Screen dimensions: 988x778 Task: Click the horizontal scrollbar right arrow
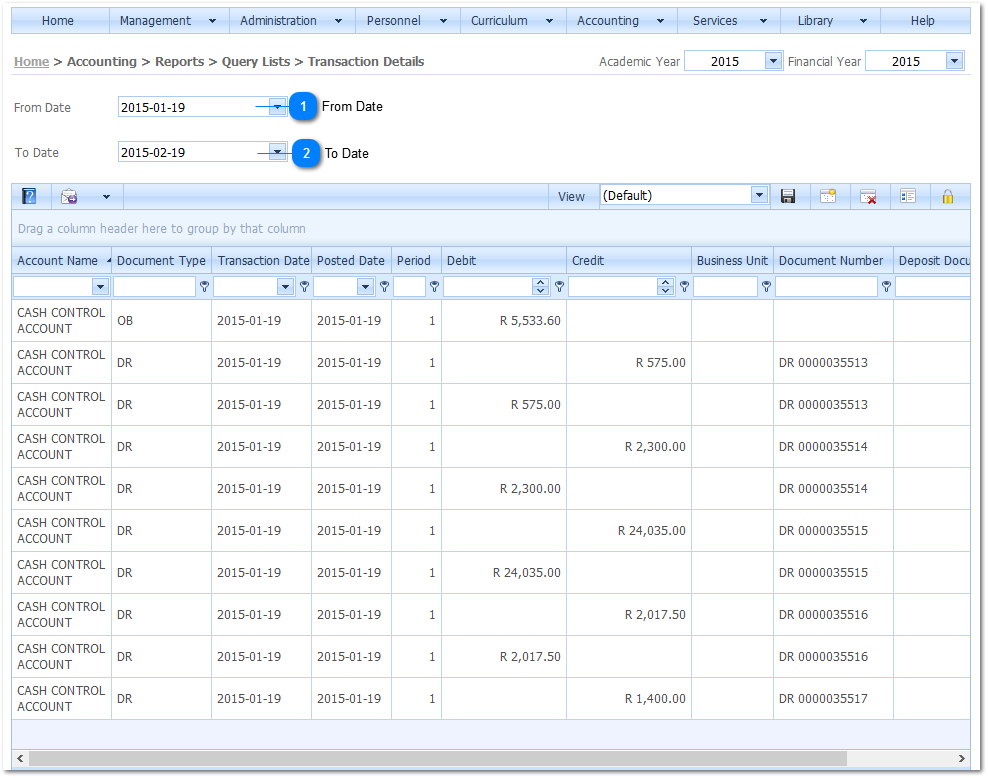(x=962, y=759)
